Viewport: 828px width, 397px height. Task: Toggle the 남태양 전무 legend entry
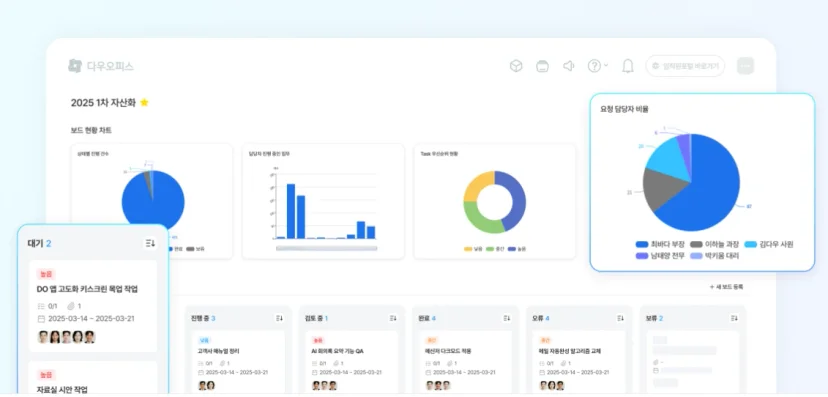click(x=660, y=256)
